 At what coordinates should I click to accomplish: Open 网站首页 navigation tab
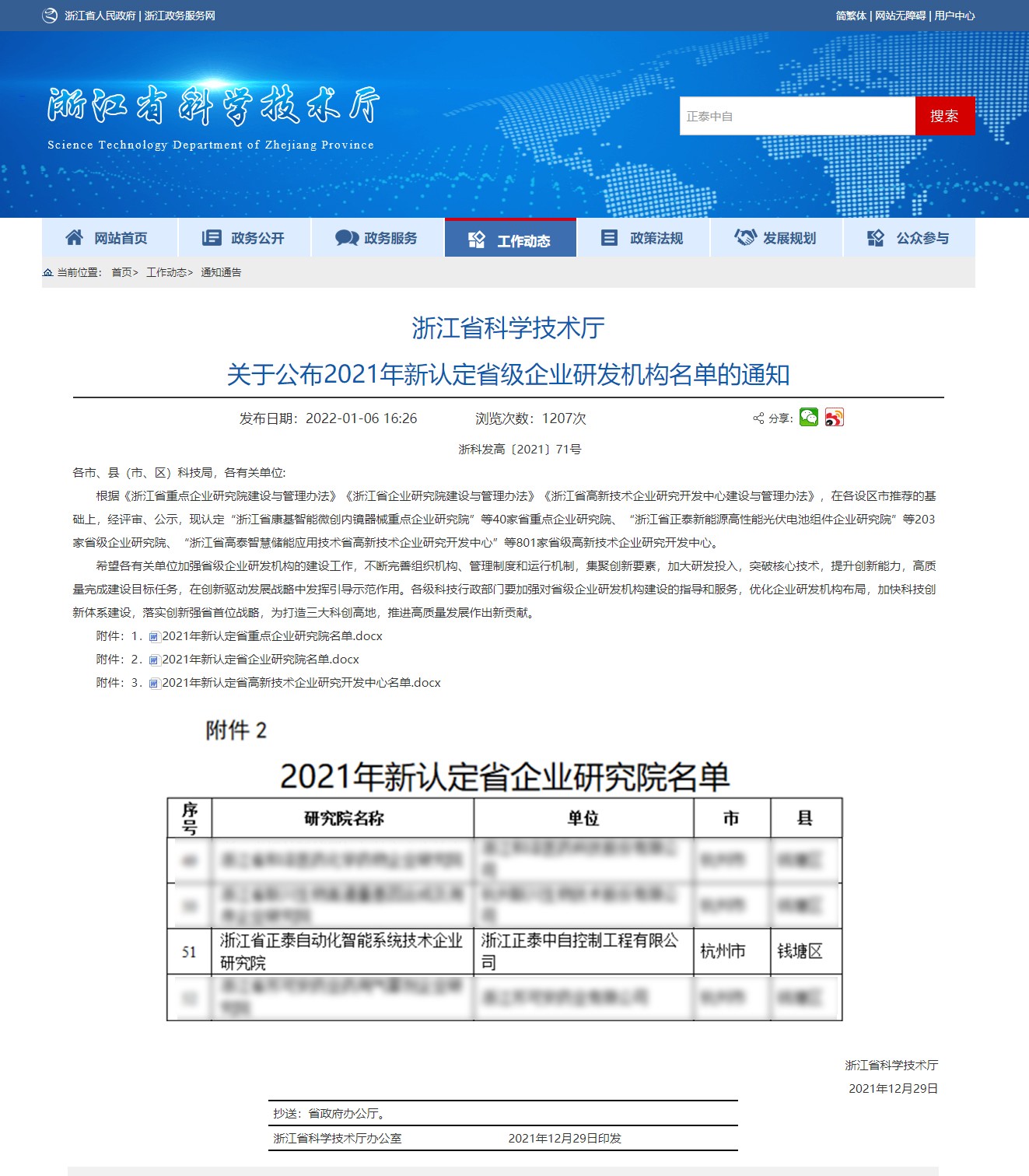(110, 238)
